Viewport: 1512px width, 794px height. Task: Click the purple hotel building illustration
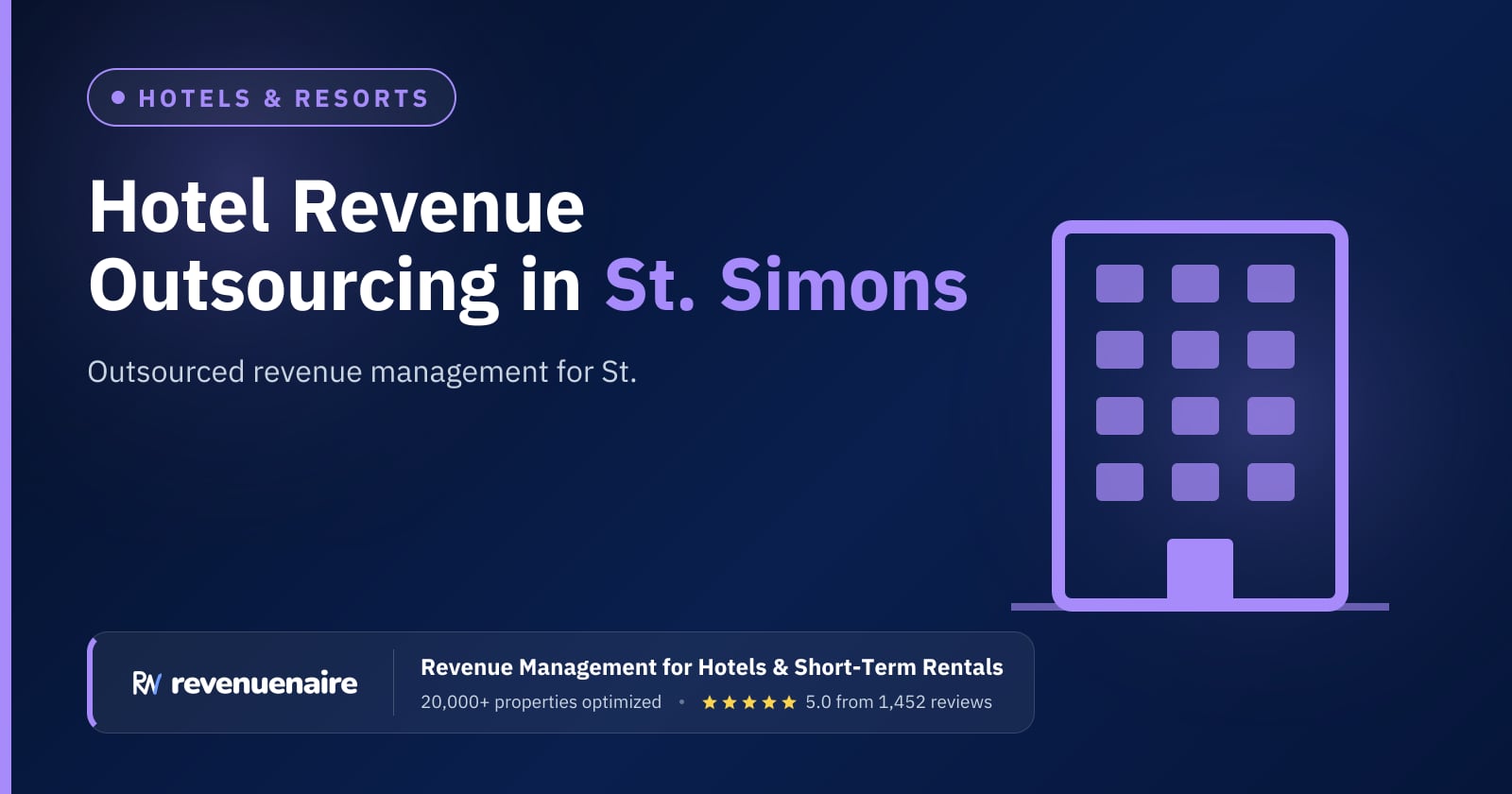coord(1199,416)
